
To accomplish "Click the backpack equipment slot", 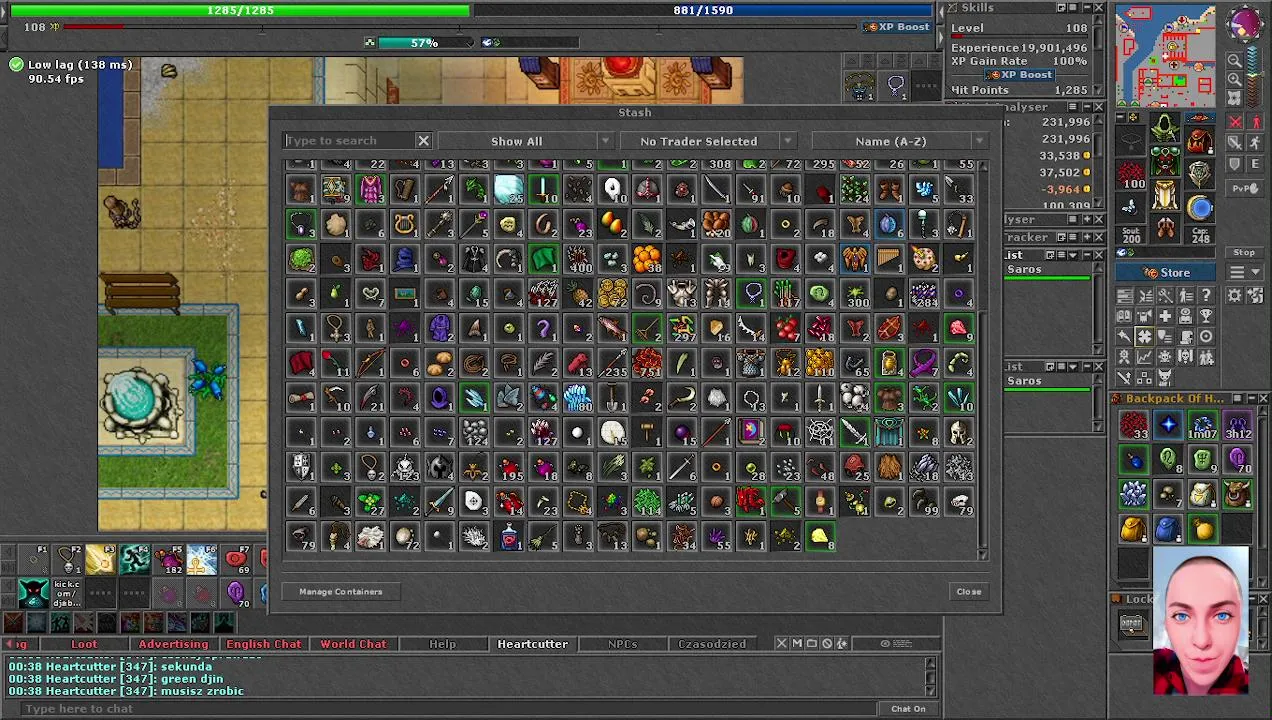I will (x=1200, y=140).
